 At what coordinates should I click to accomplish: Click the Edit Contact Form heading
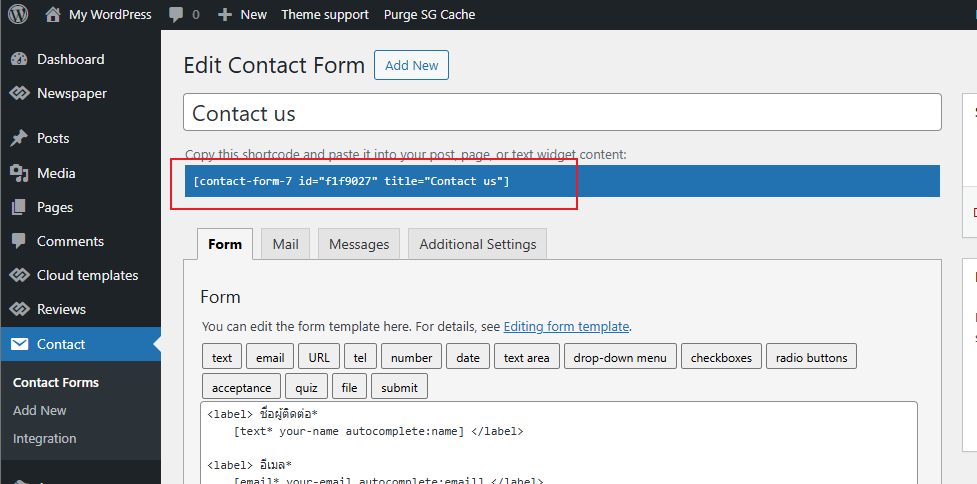pos(274,65)
